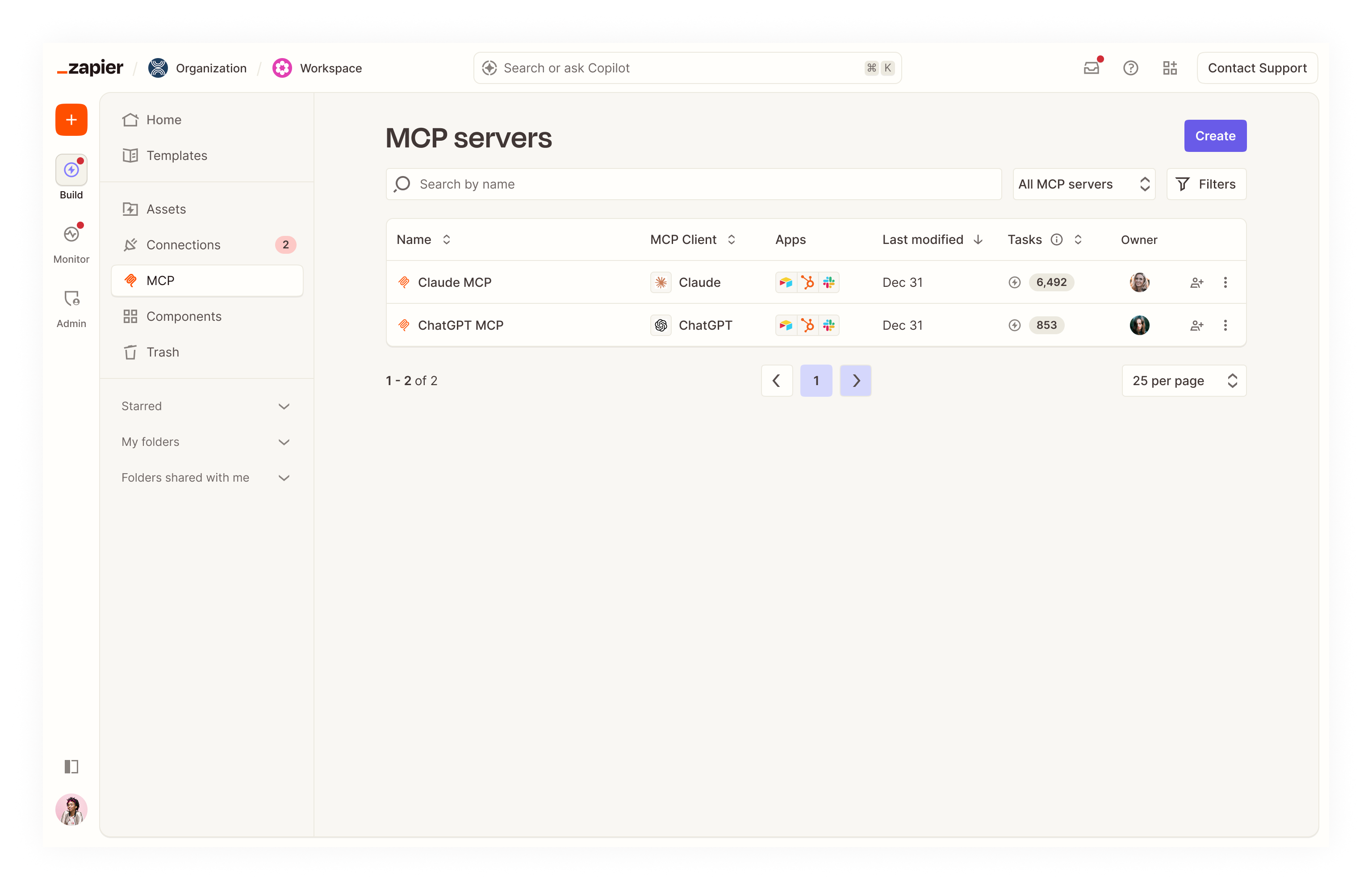Open the Claude MCP server
Viewport: 1372px width, 890px height.
click(x=454, y=283)
